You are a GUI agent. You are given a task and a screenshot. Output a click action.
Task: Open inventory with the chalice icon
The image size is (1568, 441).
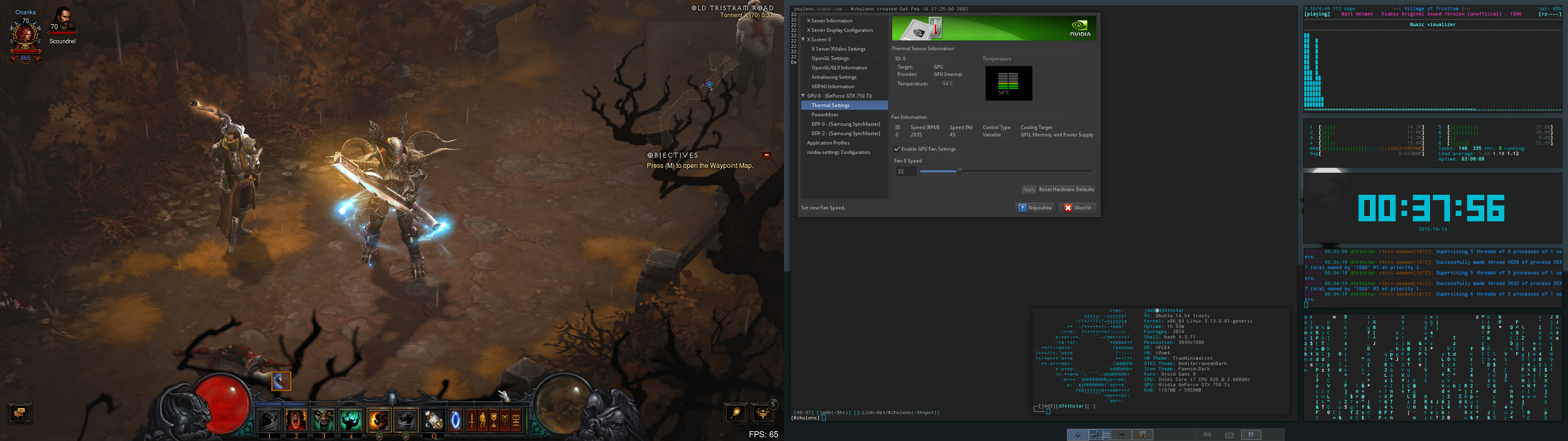pyautogui.click(x=494, y=420)
